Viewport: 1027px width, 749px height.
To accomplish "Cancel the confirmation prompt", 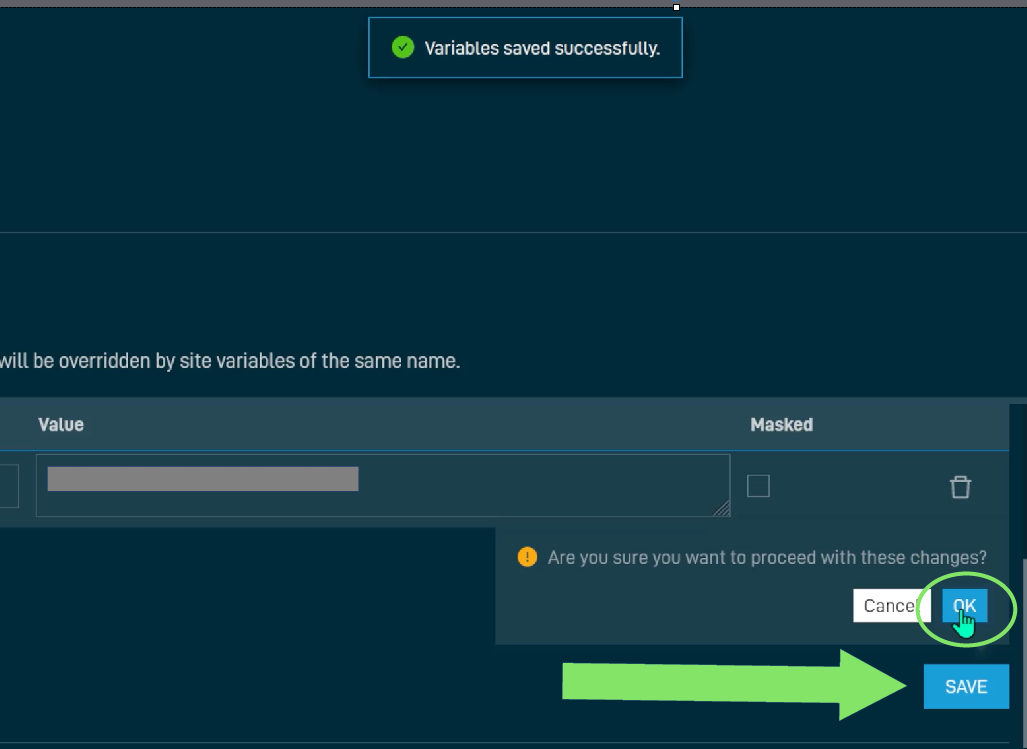I will [891, 606].
